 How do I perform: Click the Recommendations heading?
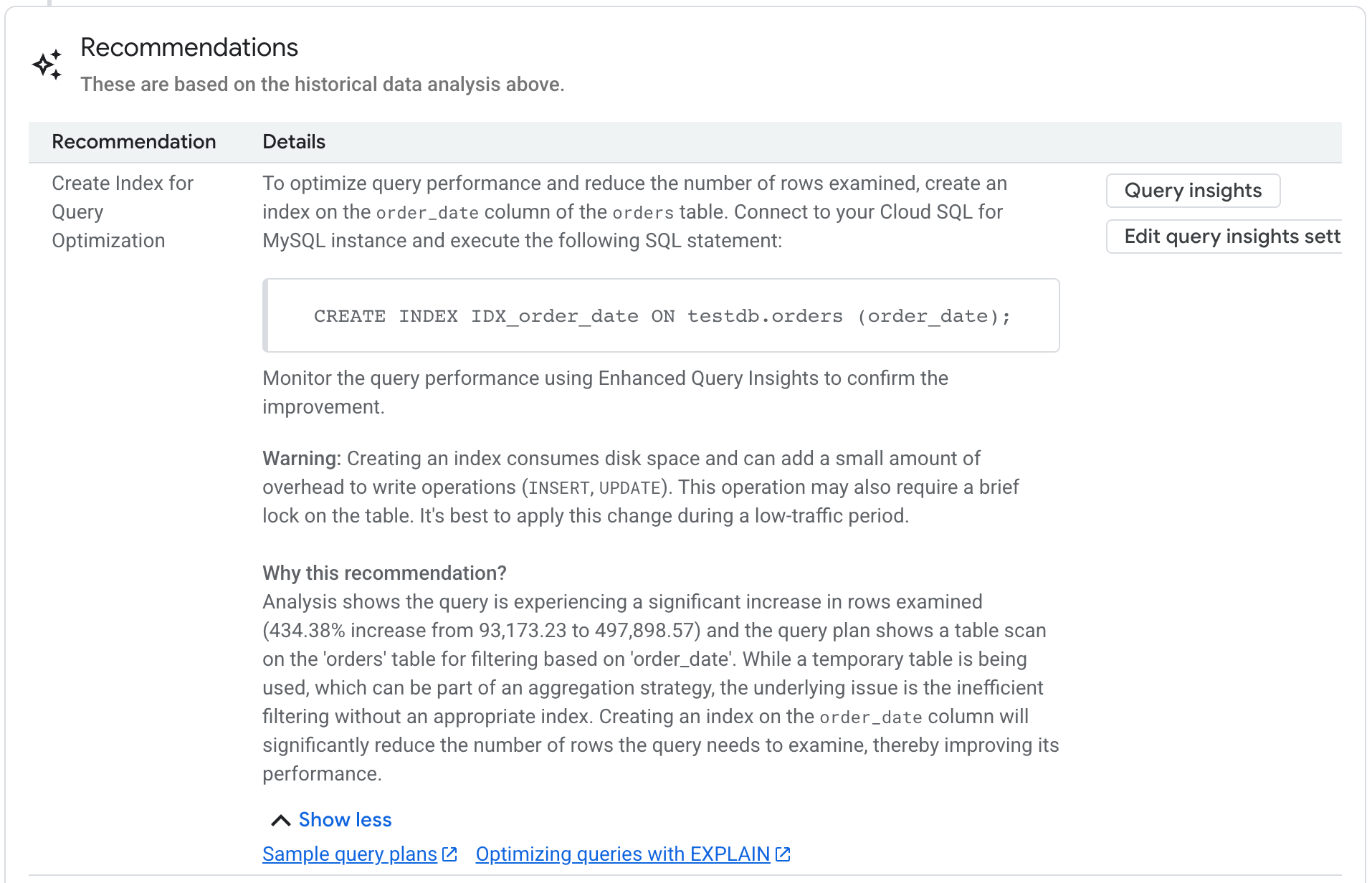[189, 47]
